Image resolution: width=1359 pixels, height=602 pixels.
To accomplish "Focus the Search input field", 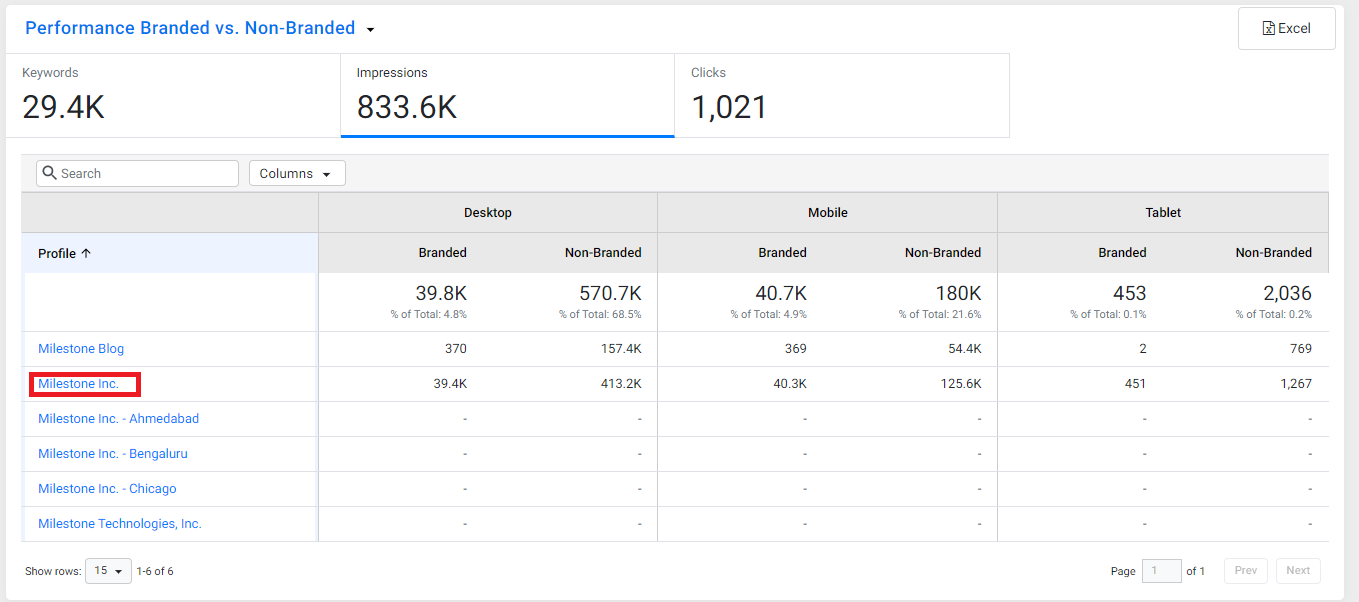I will pos(138,173).
